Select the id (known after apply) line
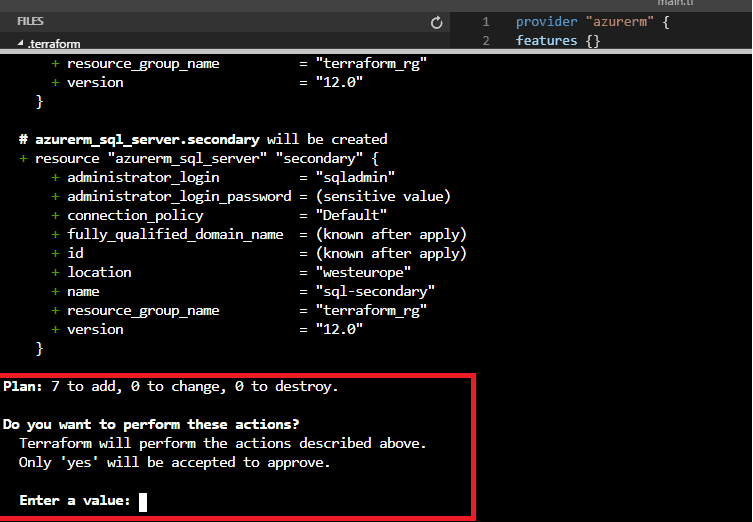The height and width of the screenshot is (522, 753). [x=259, y=254]
